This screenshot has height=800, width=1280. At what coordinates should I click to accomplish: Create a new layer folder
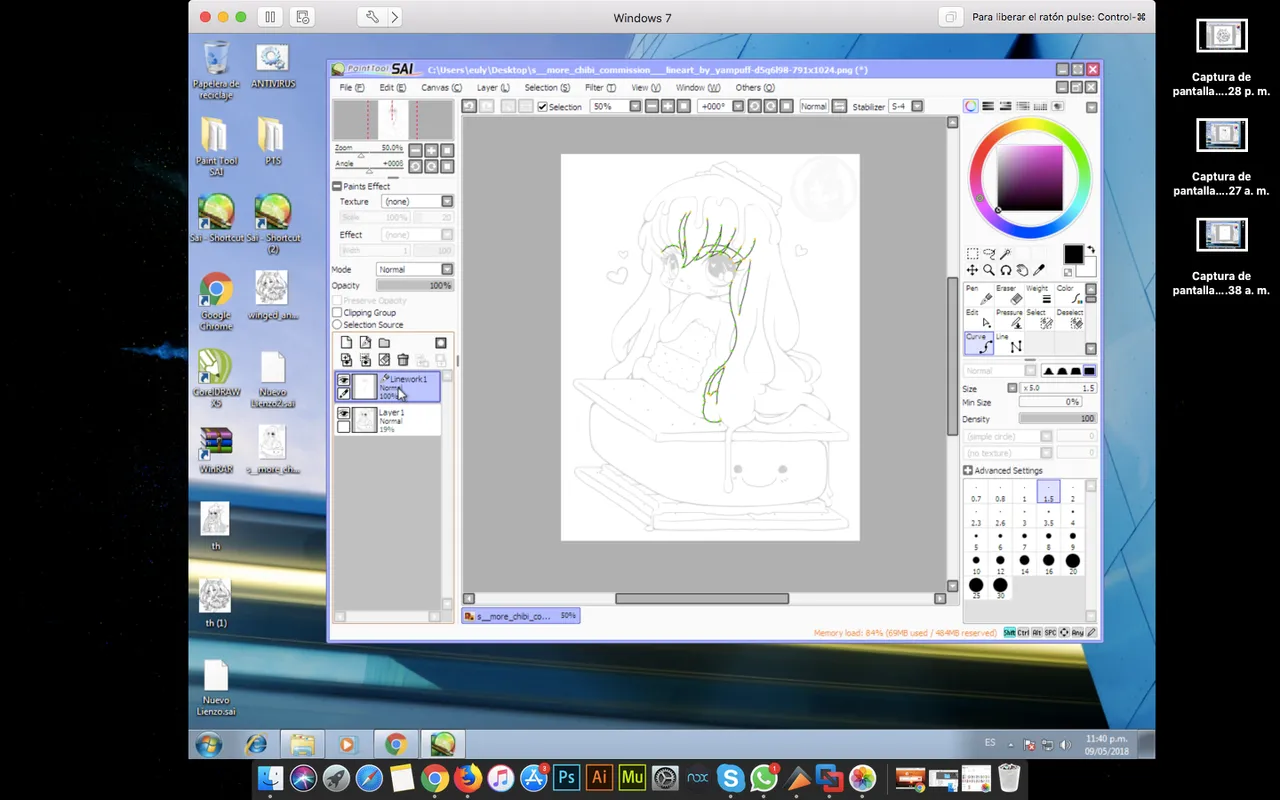384,343
